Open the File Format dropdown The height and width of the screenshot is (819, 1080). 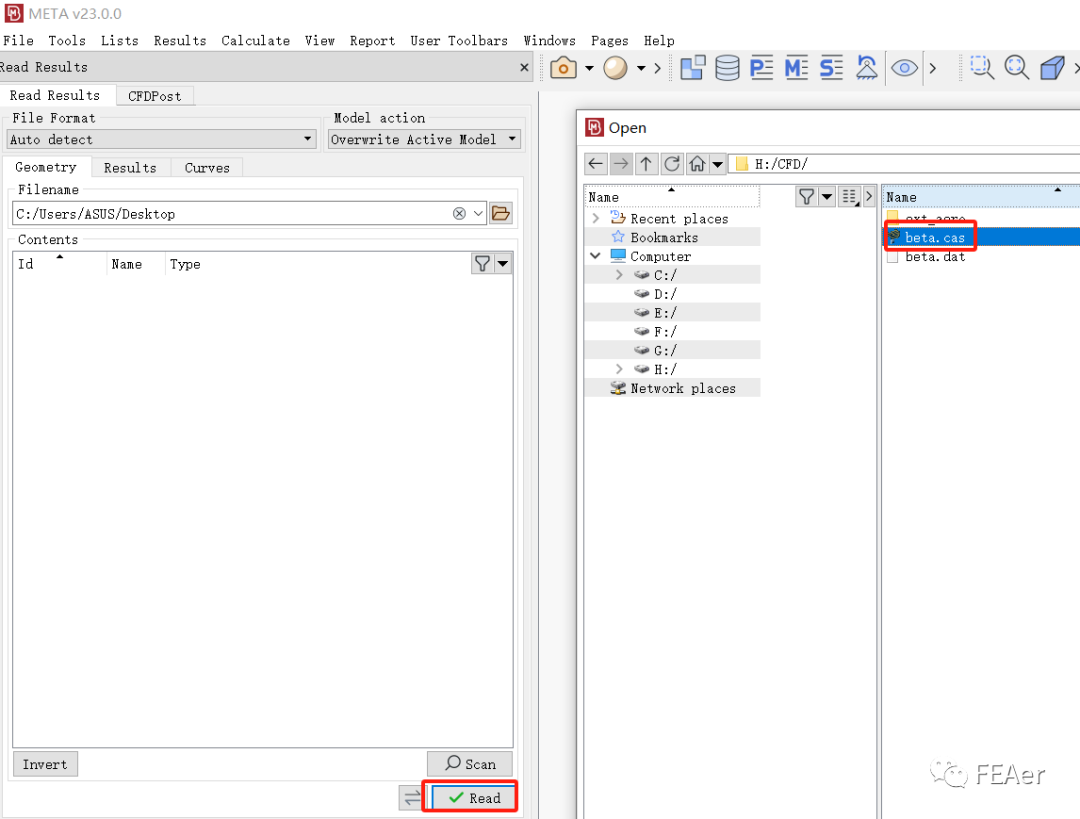click(x=162, y=140)
